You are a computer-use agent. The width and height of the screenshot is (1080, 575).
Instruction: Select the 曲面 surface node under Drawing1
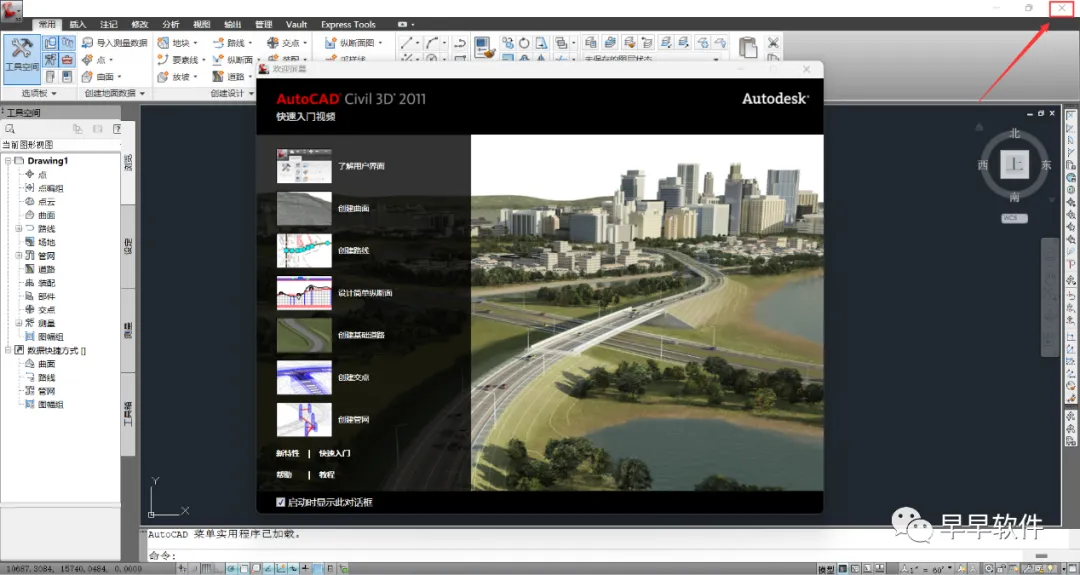click(x=46, y=215)
